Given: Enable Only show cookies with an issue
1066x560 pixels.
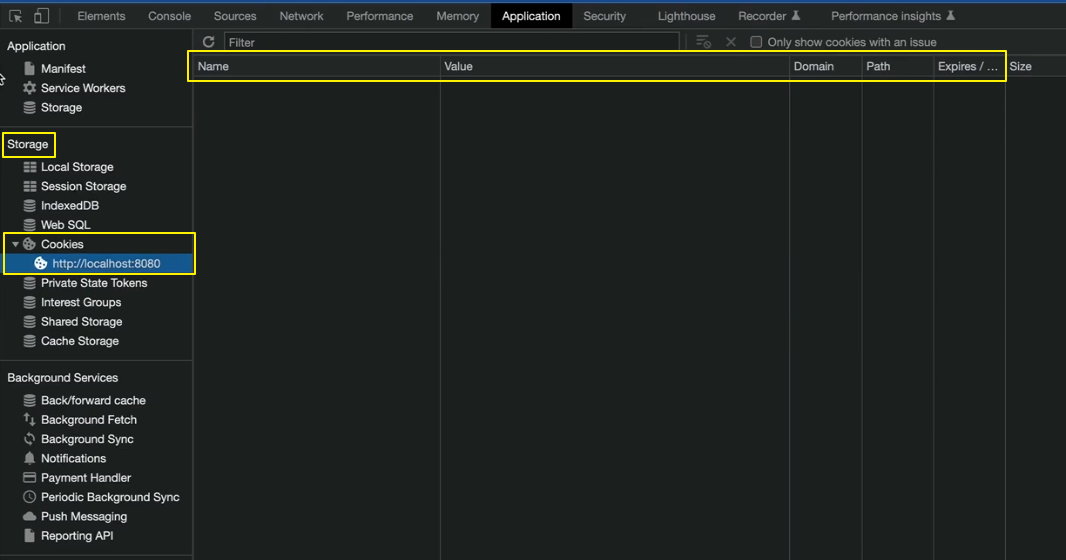Looking at the screenshot, I should pyautogui.click(x=756, y=42).
